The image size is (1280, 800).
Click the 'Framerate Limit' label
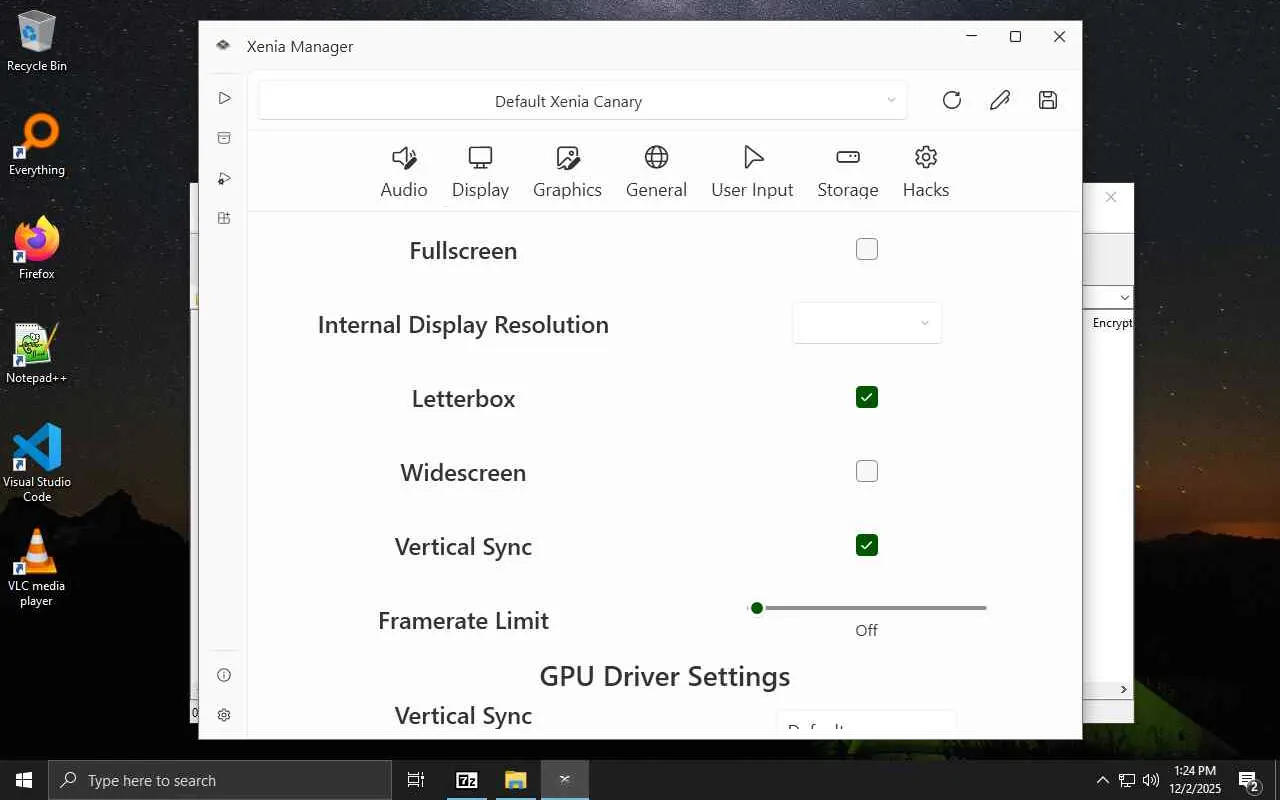pos(463,621)
